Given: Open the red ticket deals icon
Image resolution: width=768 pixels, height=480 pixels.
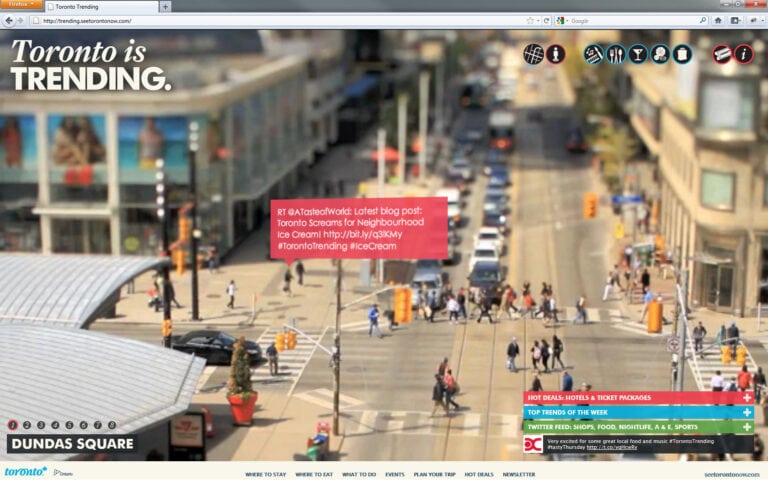Looking at the screenshot, I should point(722,54).
